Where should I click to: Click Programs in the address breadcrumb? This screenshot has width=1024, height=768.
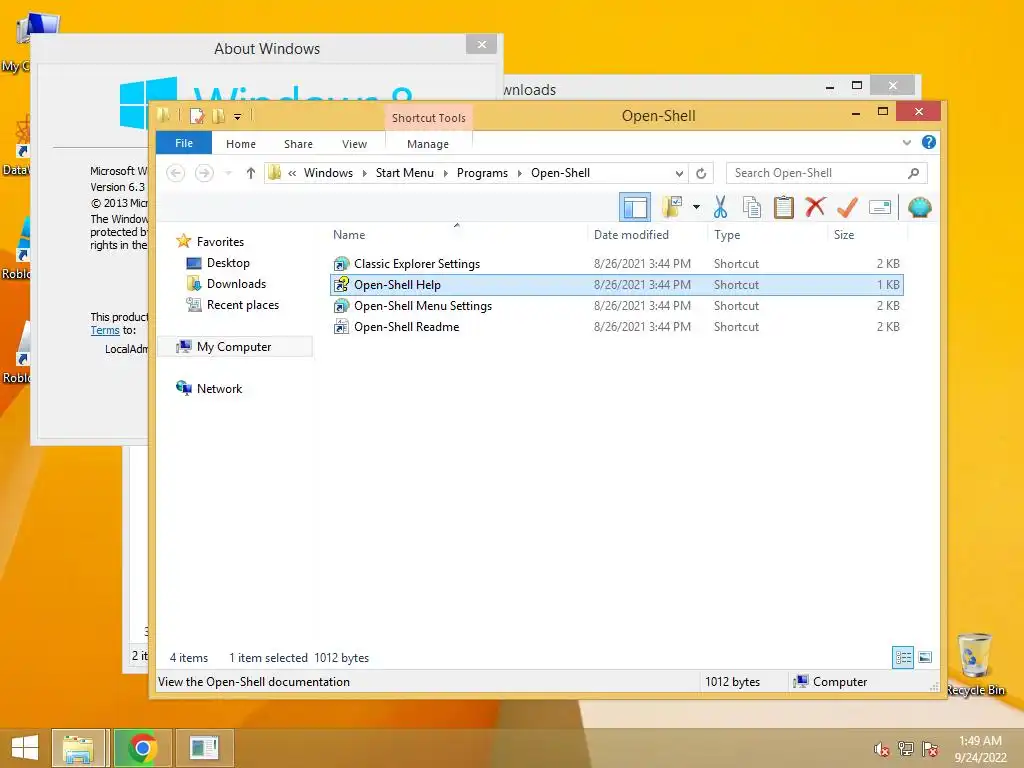482,173
